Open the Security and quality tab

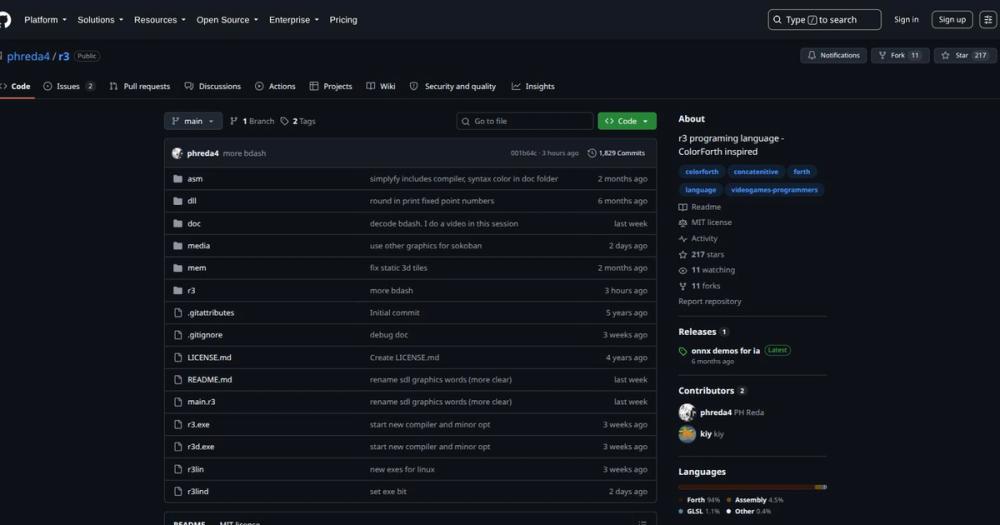453,86
